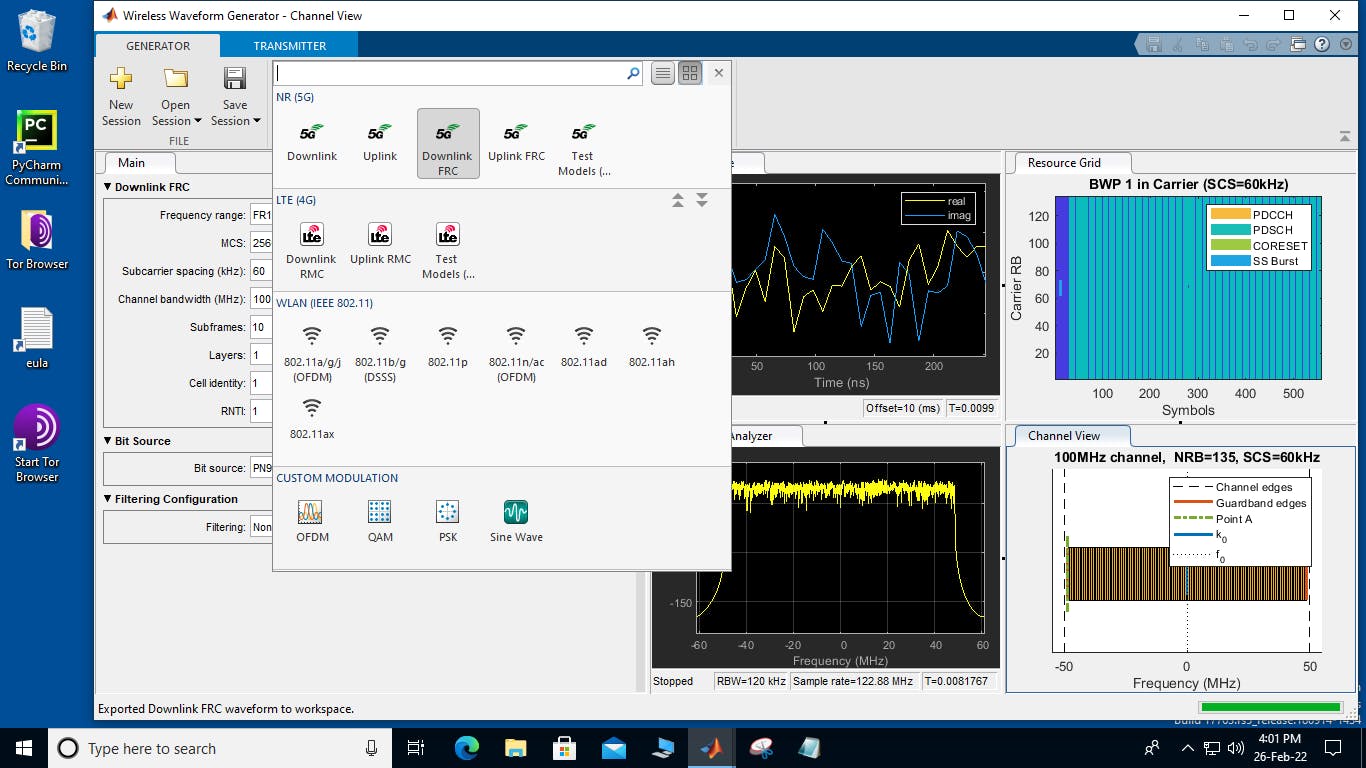
Task: Switch to the TRANSMITTER tab
Action: pyautogui.click(x=290, y=46)
